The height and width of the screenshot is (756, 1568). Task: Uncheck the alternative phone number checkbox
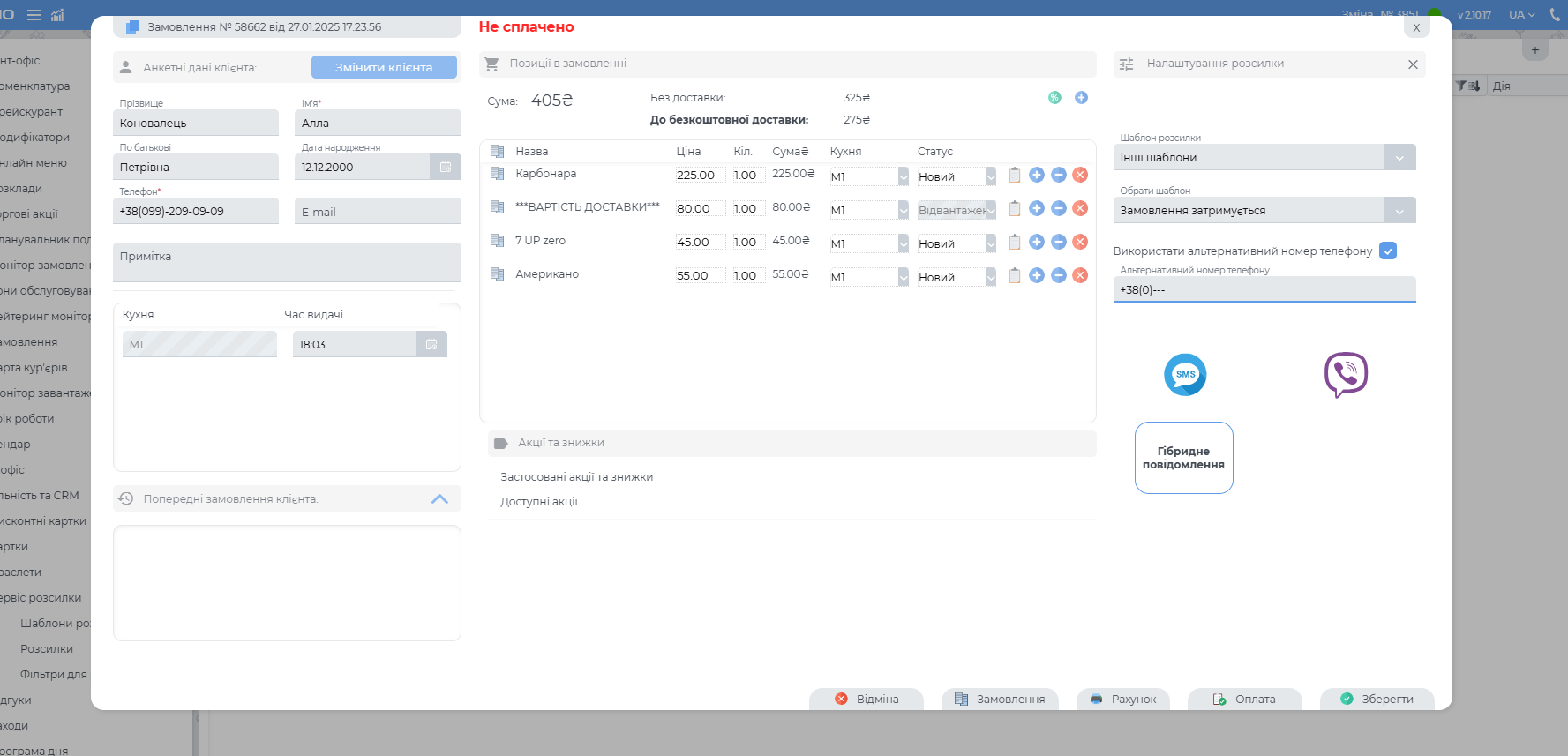click(x=1388, y=251)
